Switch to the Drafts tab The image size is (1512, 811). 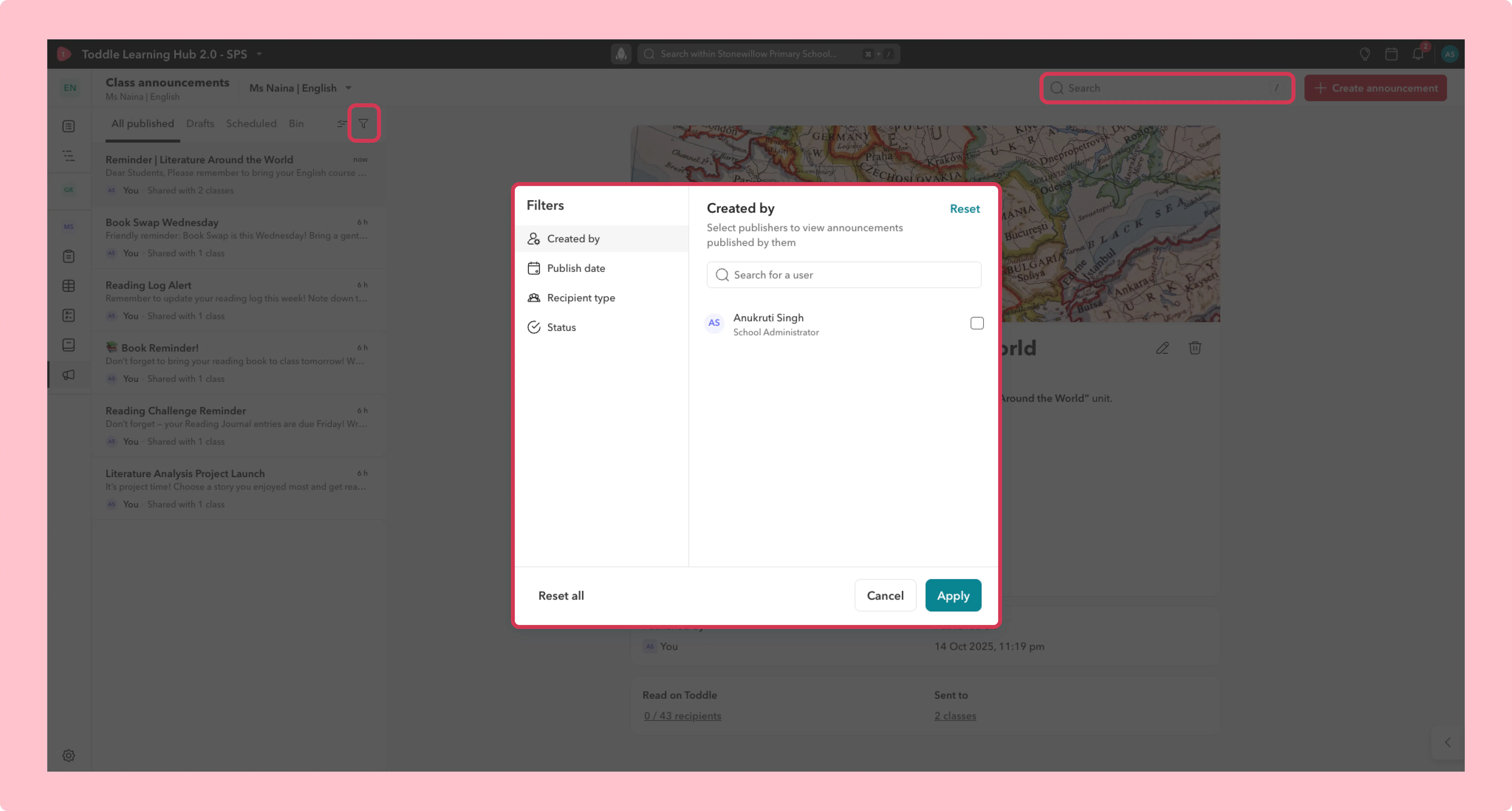pyautogui.click(x=200, y=123)
